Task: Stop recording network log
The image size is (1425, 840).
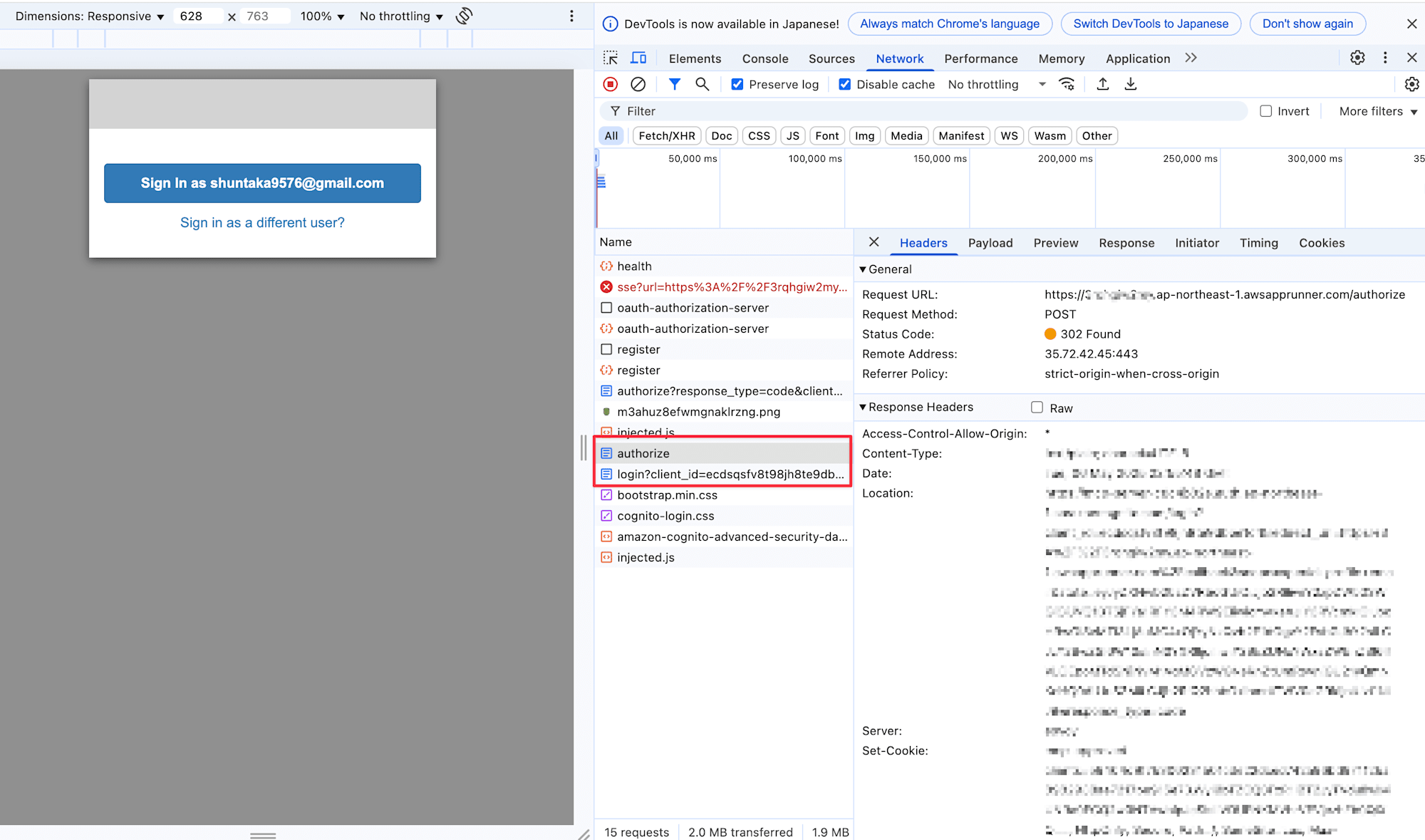Action: tap(611, 84)
